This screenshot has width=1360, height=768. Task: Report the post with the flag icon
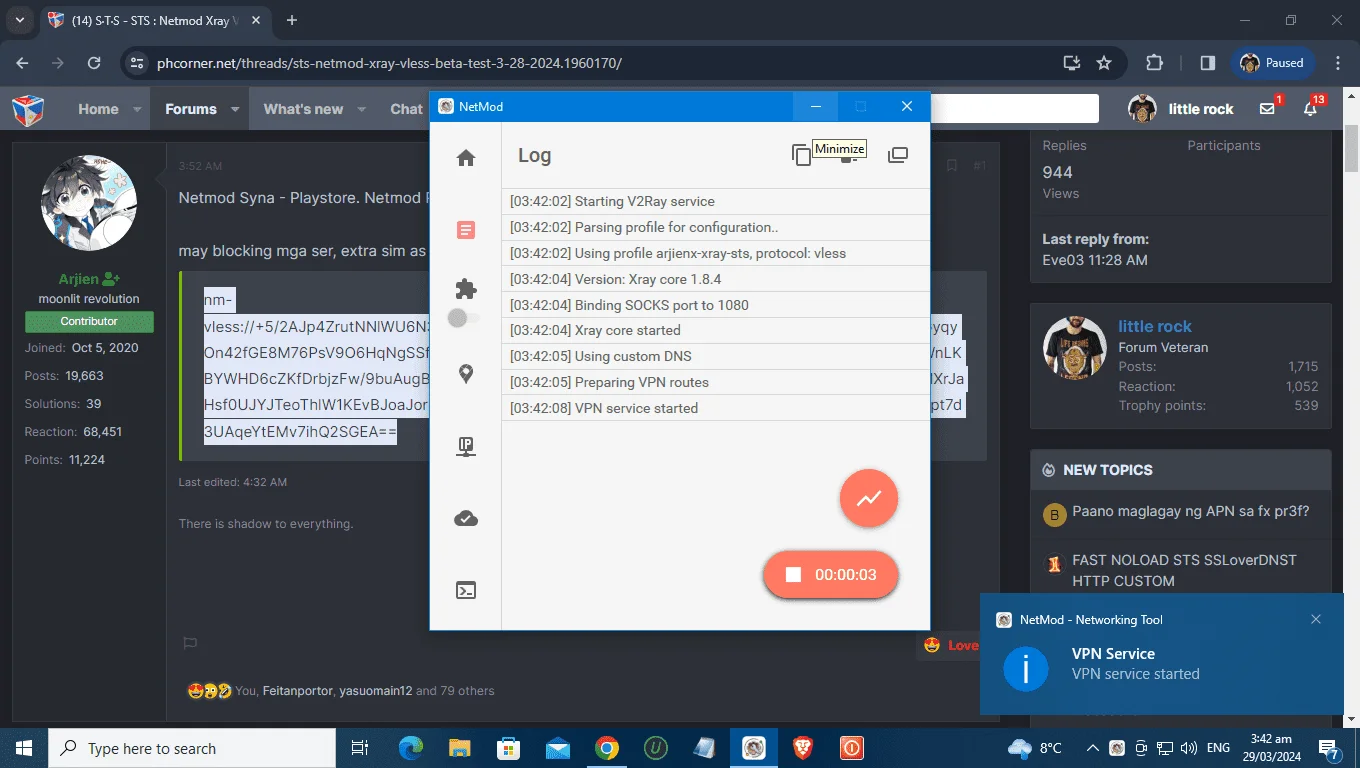coord(190,643)
